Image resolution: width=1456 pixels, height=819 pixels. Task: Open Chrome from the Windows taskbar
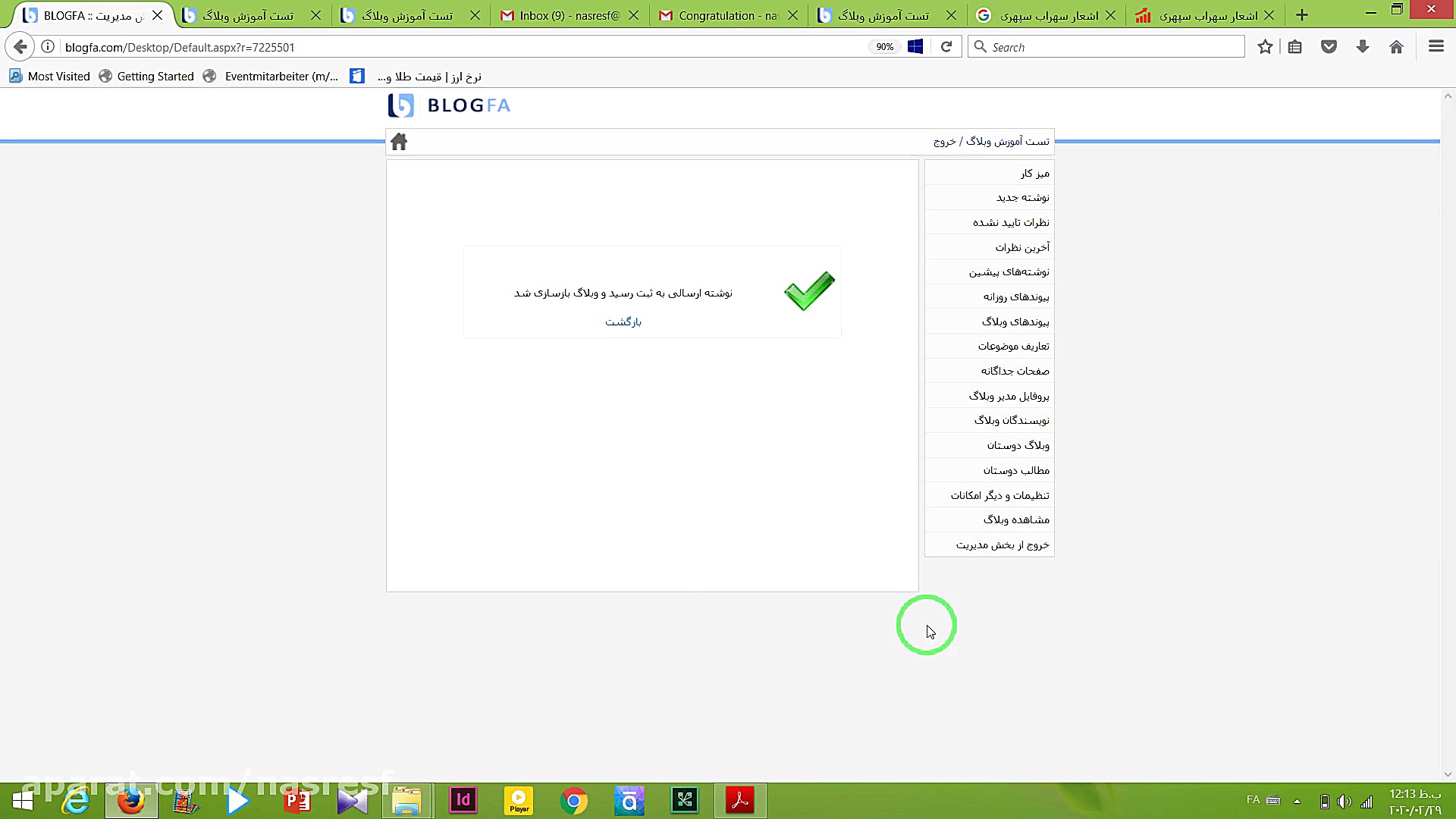click(x=574, y=801)
